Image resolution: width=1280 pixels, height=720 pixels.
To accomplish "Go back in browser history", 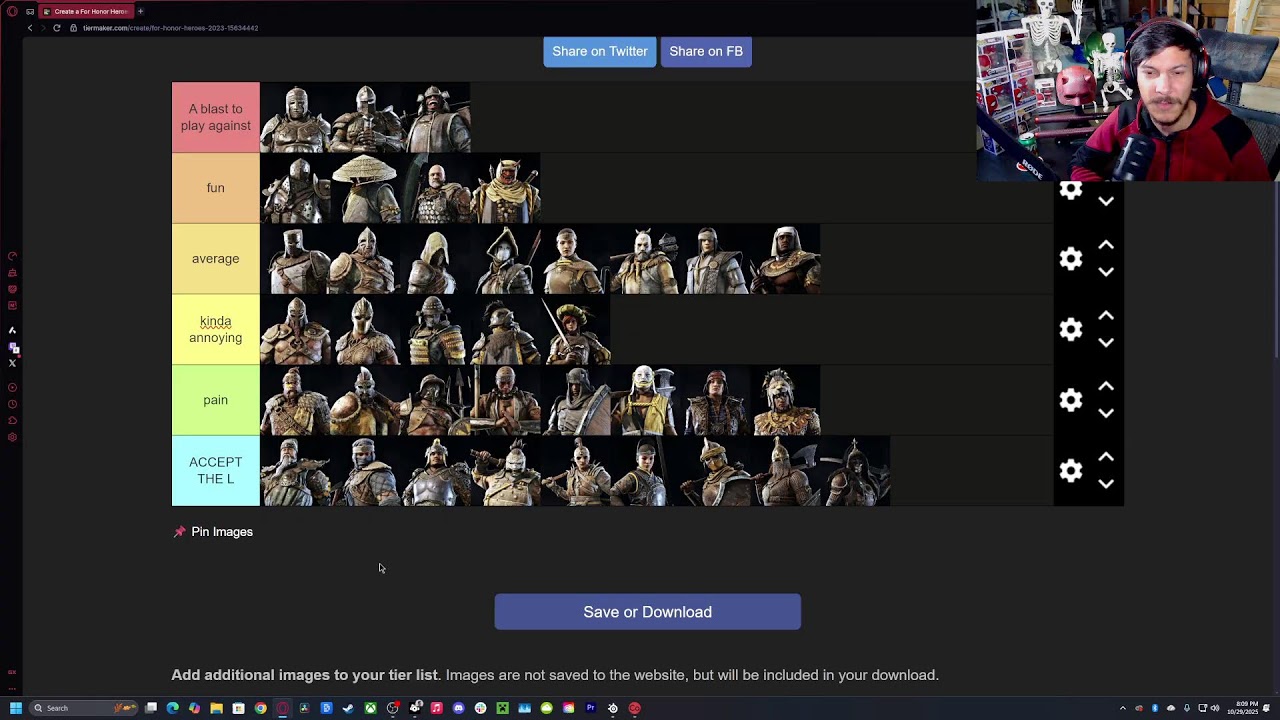I will coord(30,28).
